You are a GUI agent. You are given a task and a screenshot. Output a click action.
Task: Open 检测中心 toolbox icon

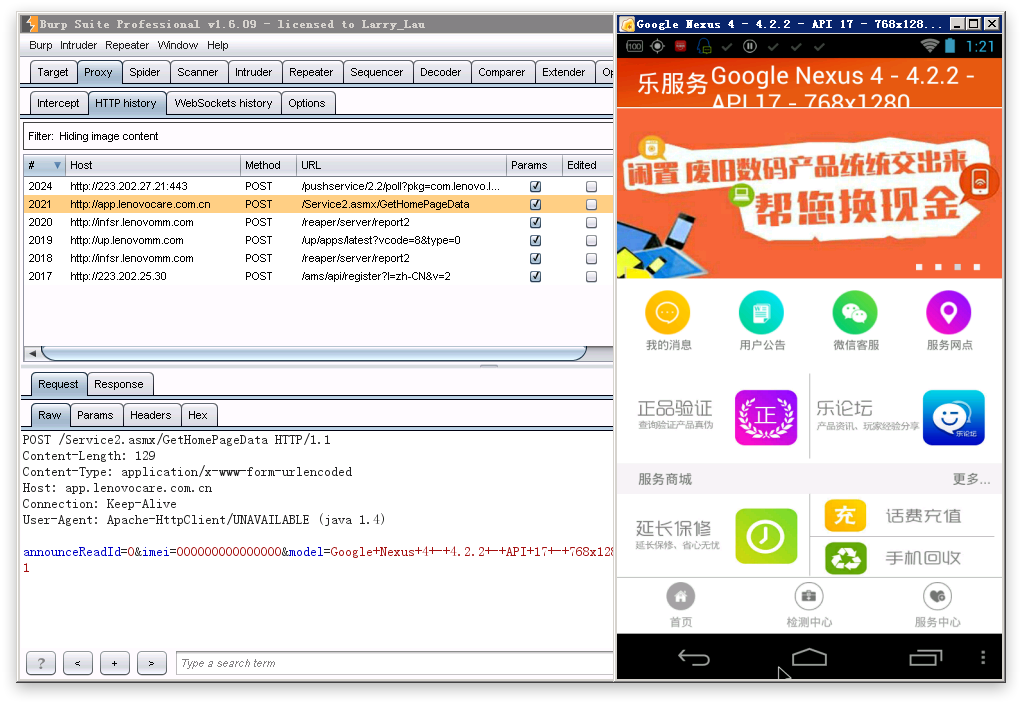click(809, 596)
